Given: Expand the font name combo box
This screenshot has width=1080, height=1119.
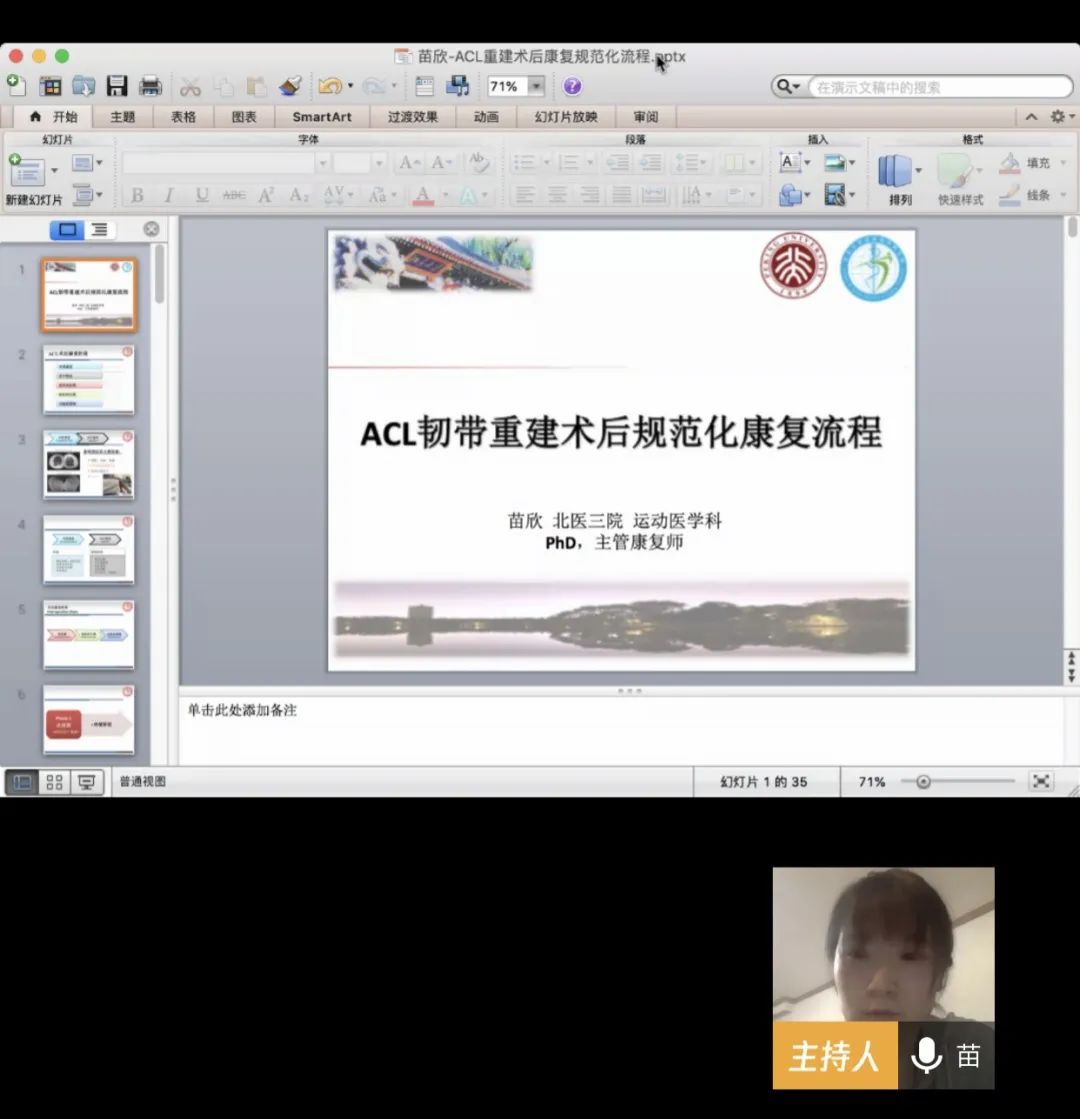Looking at the screenshot, I should point(322,163).
